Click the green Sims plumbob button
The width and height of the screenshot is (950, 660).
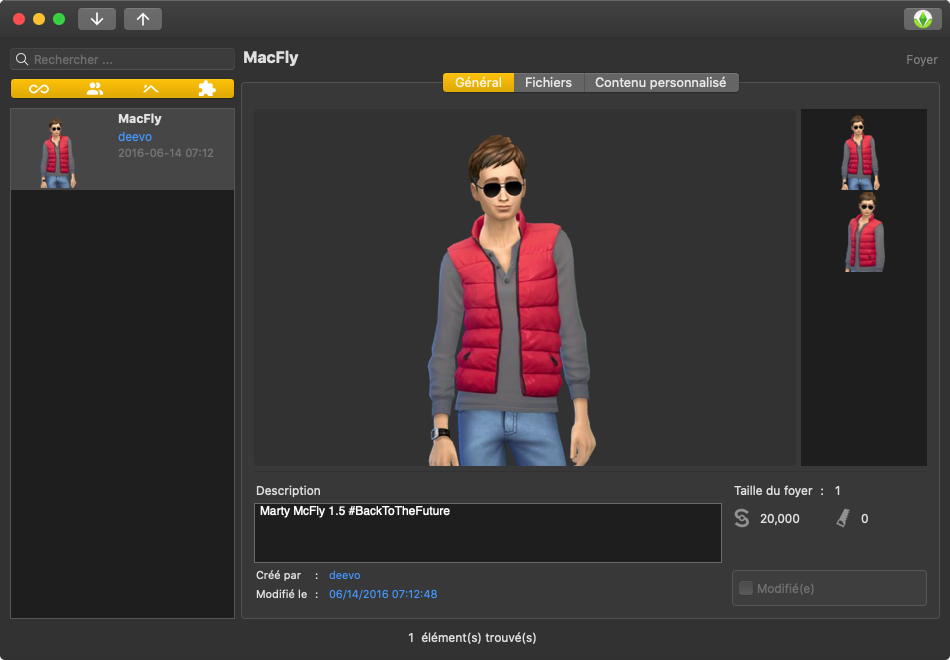pyautogui.click(x=922, y=19)
